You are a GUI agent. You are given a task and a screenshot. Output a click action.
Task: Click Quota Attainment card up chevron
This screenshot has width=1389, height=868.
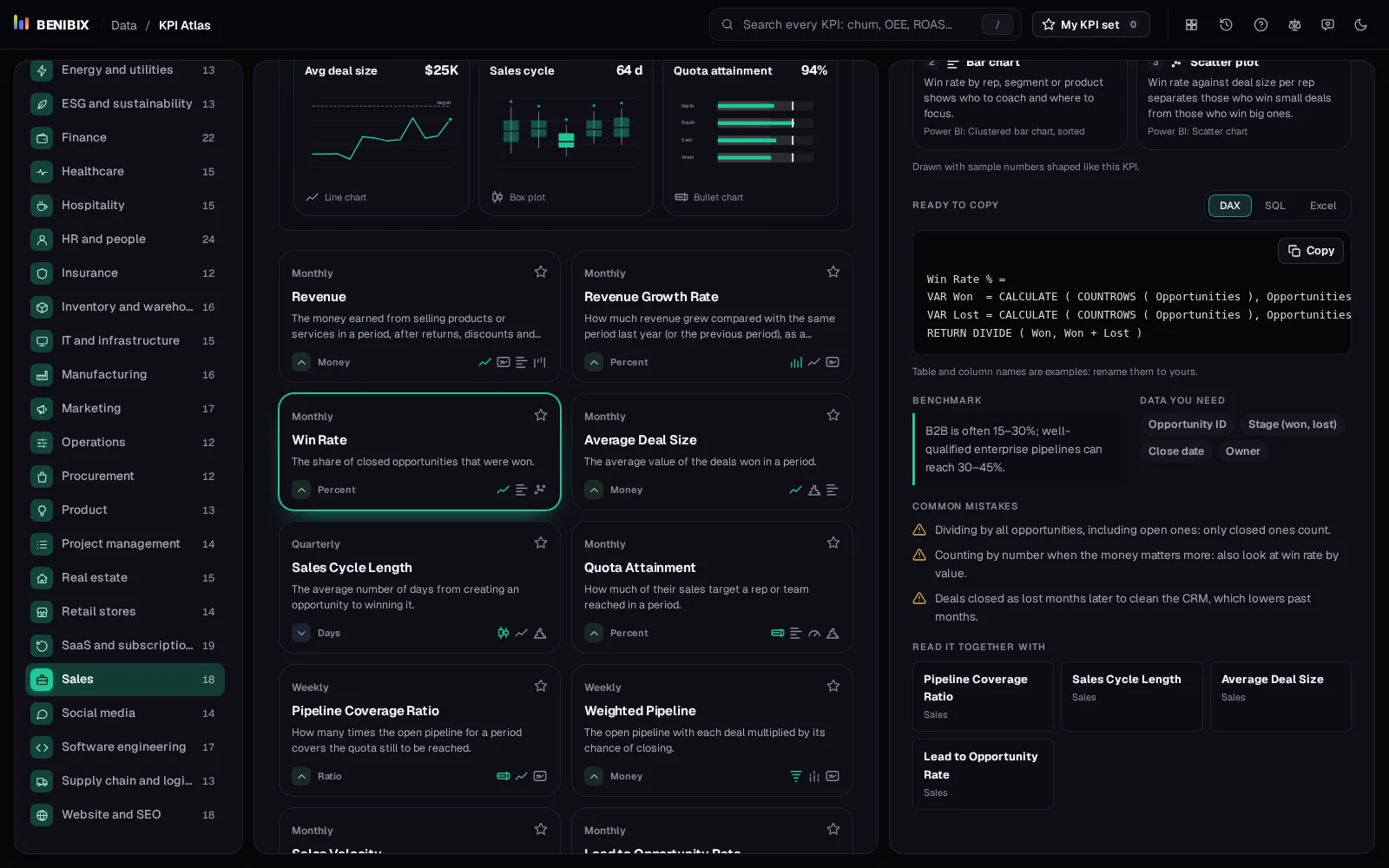594,633
